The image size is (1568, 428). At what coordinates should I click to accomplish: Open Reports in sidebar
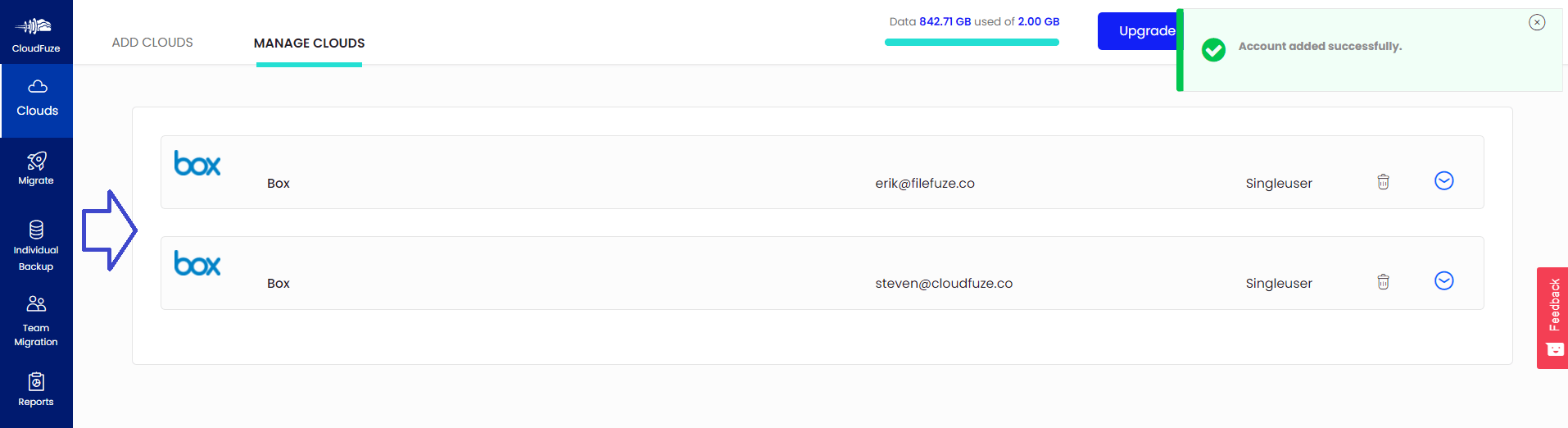36,389
